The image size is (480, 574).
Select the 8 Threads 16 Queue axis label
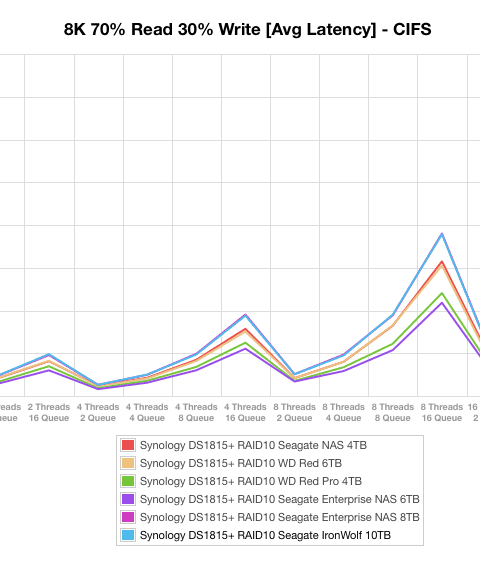(442, 413)
